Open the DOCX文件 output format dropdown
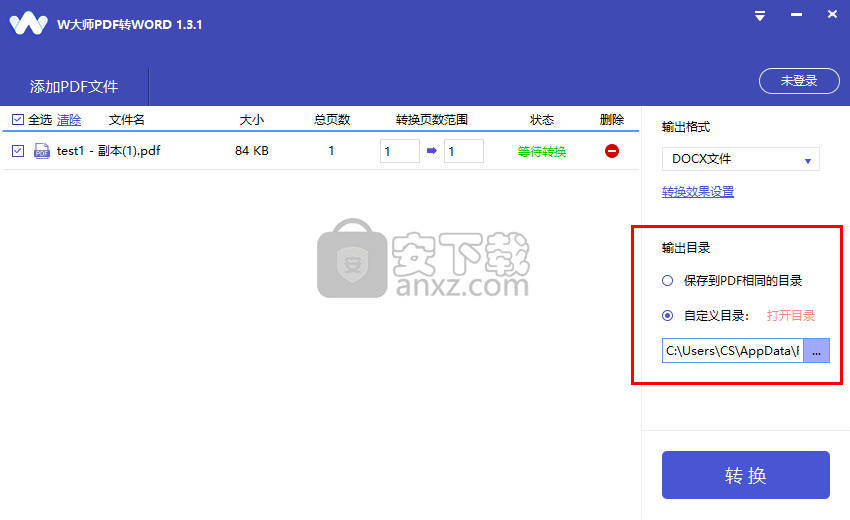Viewport: 850px width, 520px height. [740, 159]
